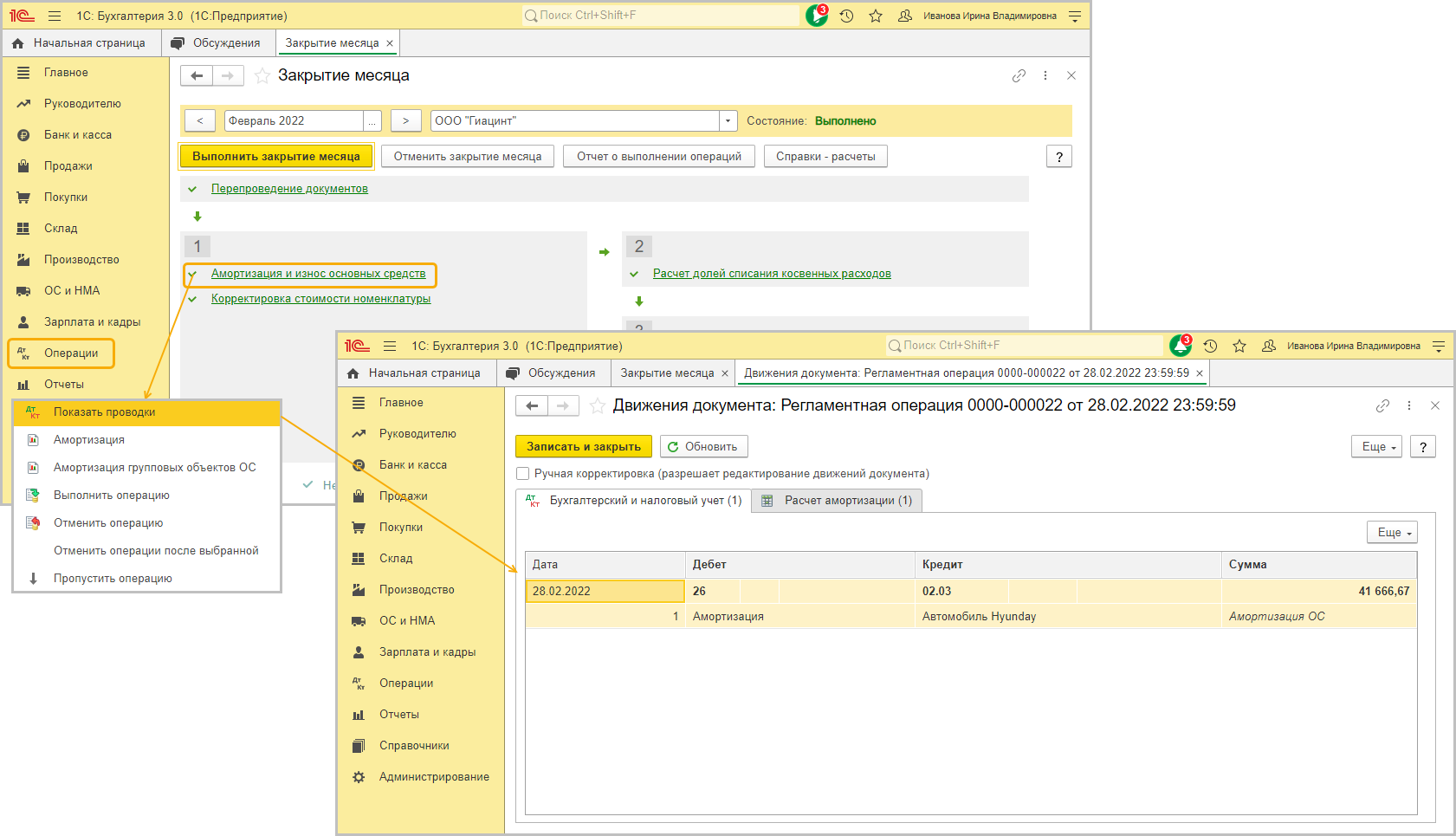
Task: Go to next month button
Action: [405, 121]
